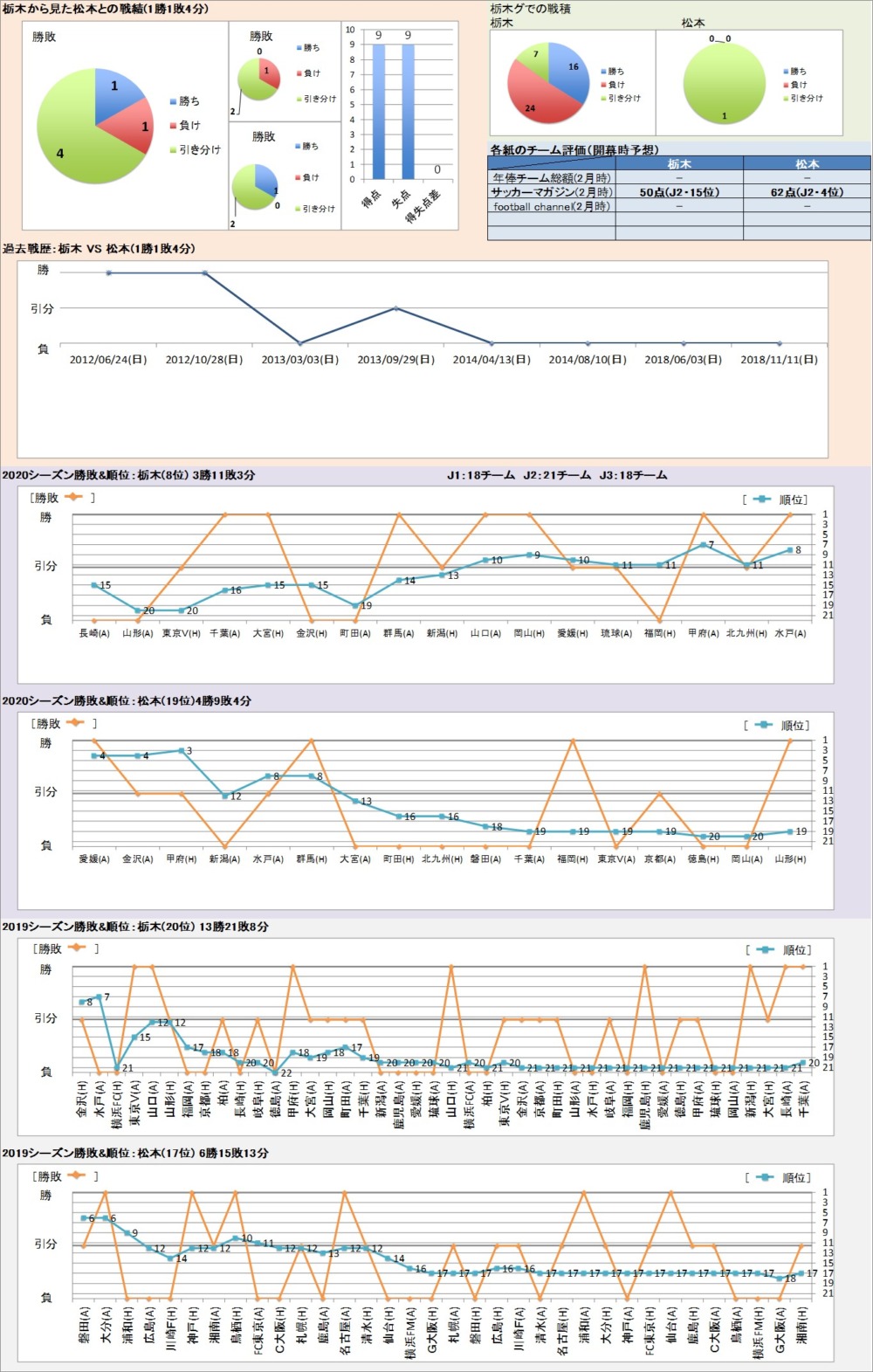
Task: Click the サッカーマガジン(2月時) row label
Action: tap(551, 192)
